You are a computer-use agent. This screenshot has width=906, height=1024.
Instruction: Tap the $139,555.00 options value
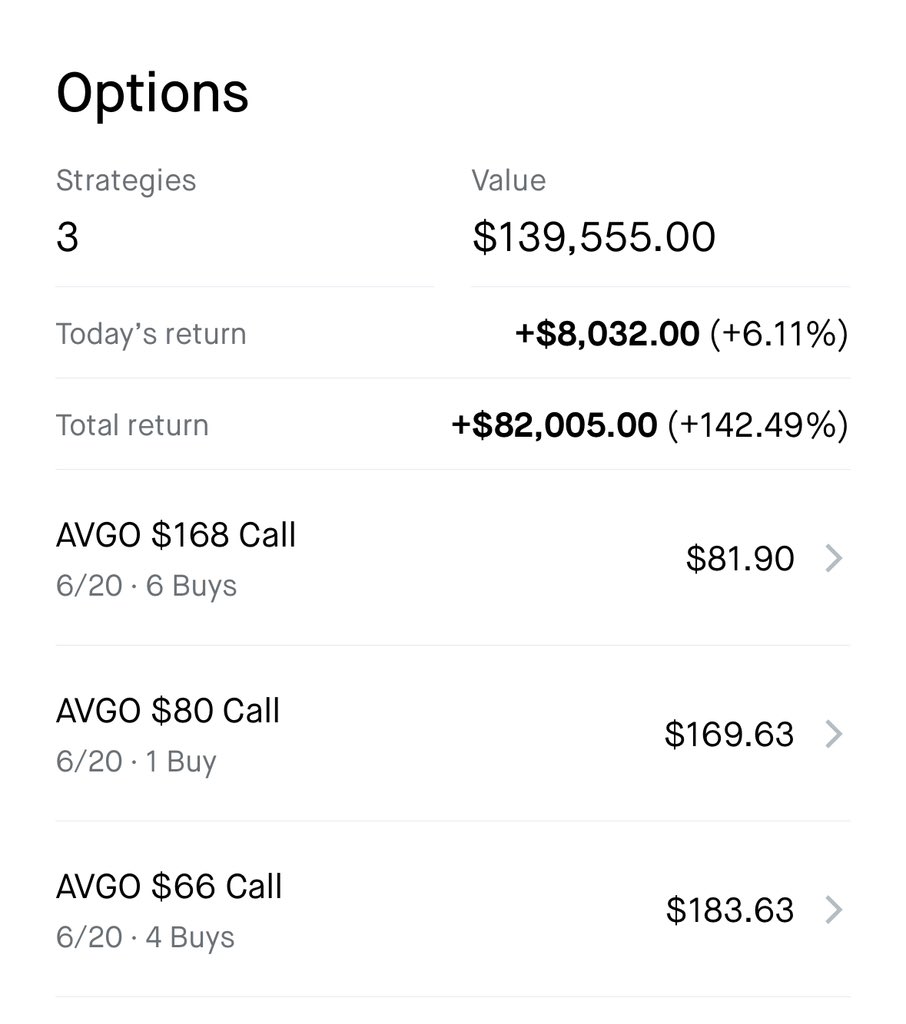tap(594, 238)
